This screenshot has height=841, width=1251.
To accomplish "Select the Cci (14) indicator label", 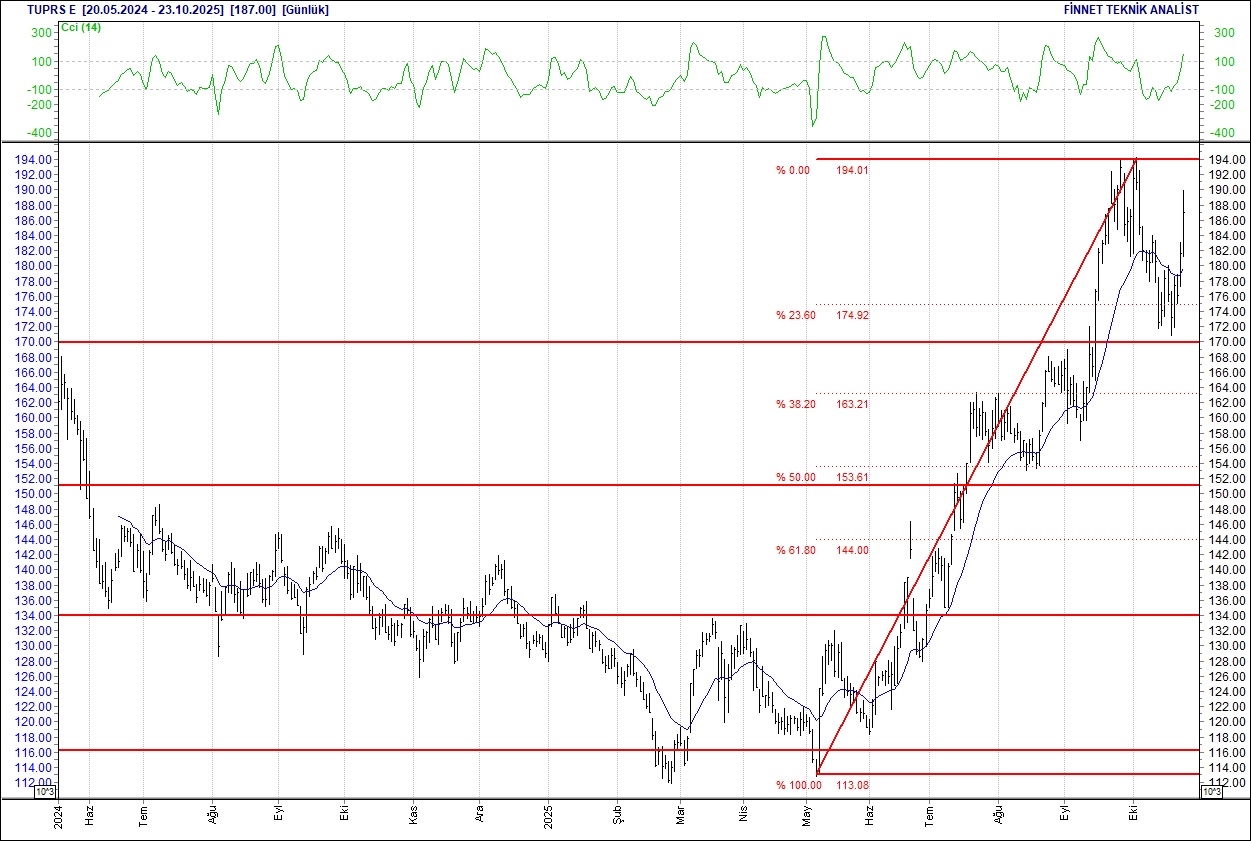I will tap(80, 27).
